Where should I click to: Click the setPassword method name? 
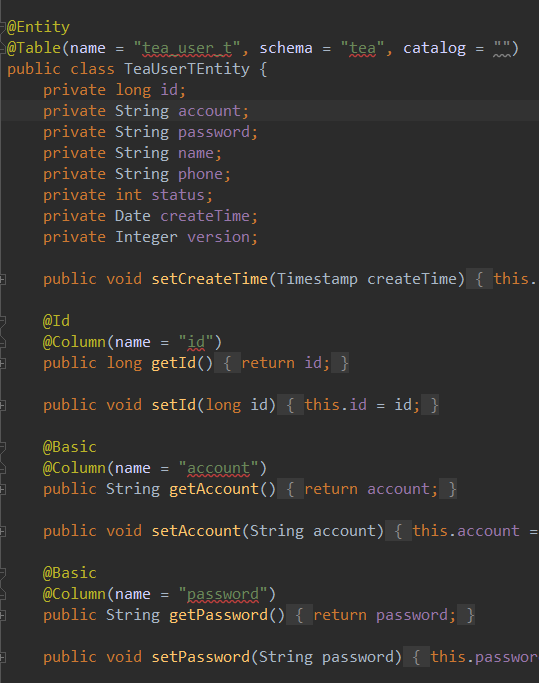point(200,656)
